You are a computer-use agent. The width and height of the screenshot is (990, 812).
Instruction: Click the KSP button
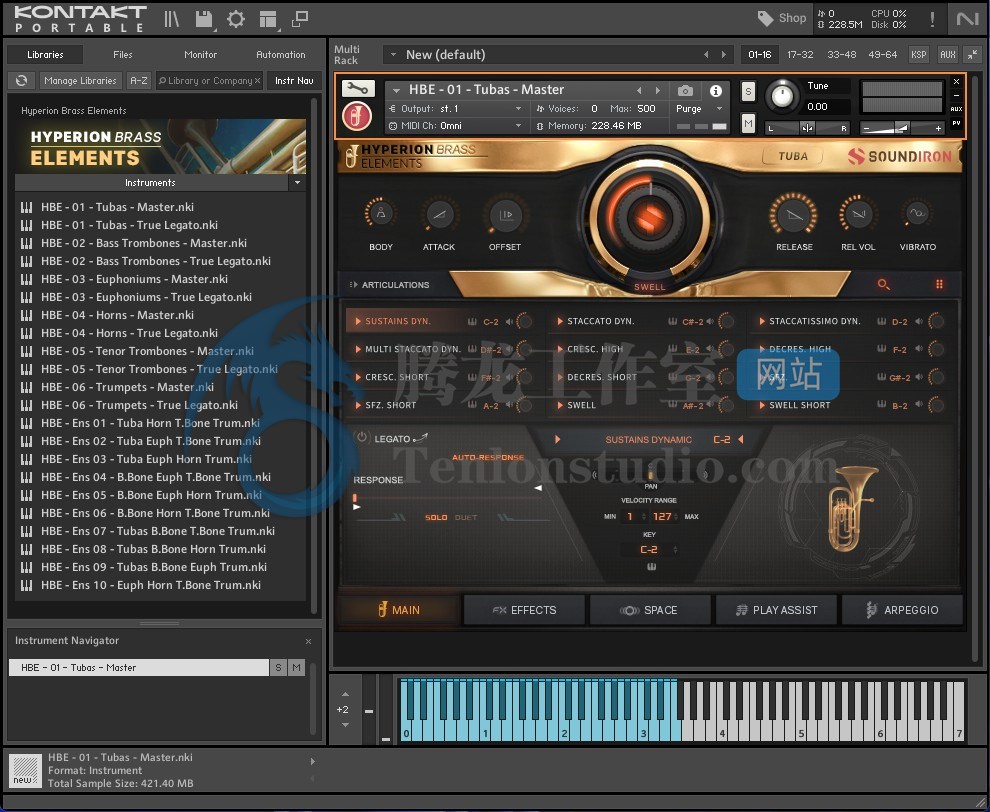click(919, 55)
